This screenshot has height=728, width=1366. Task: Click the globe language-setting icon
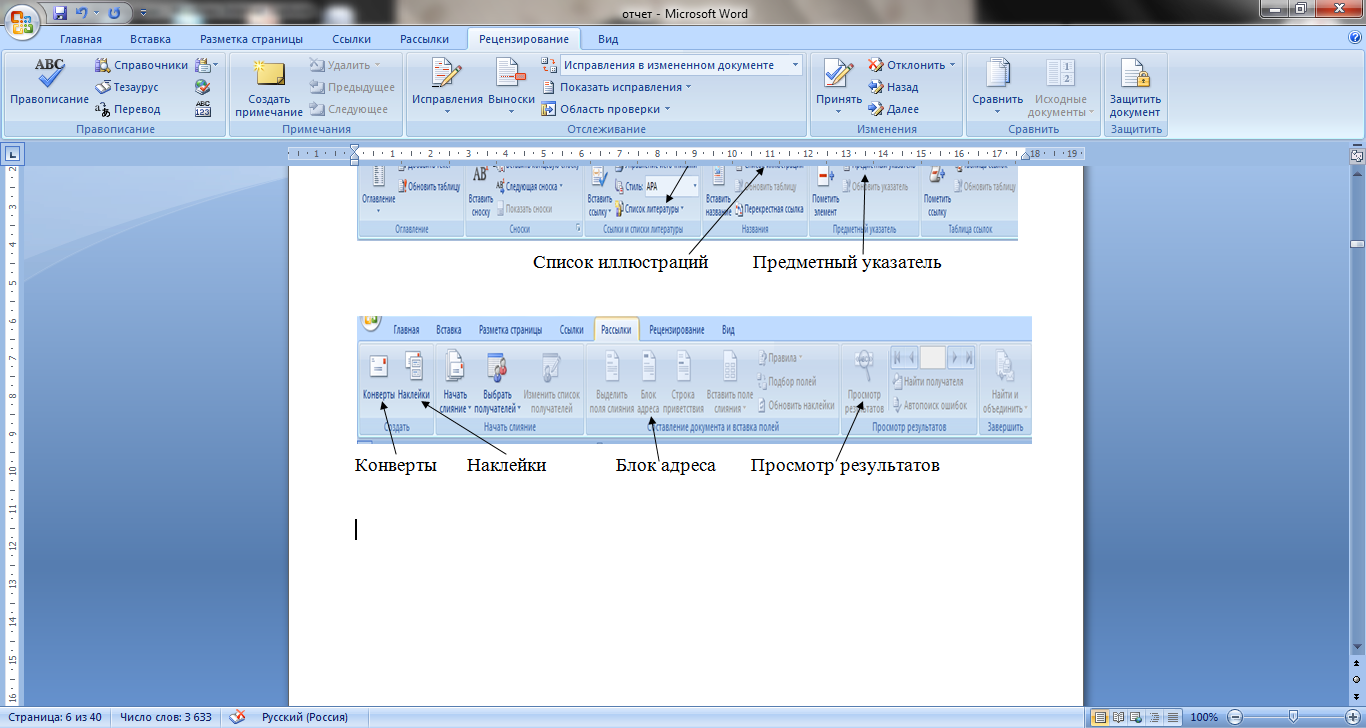[x=203, y=87]
